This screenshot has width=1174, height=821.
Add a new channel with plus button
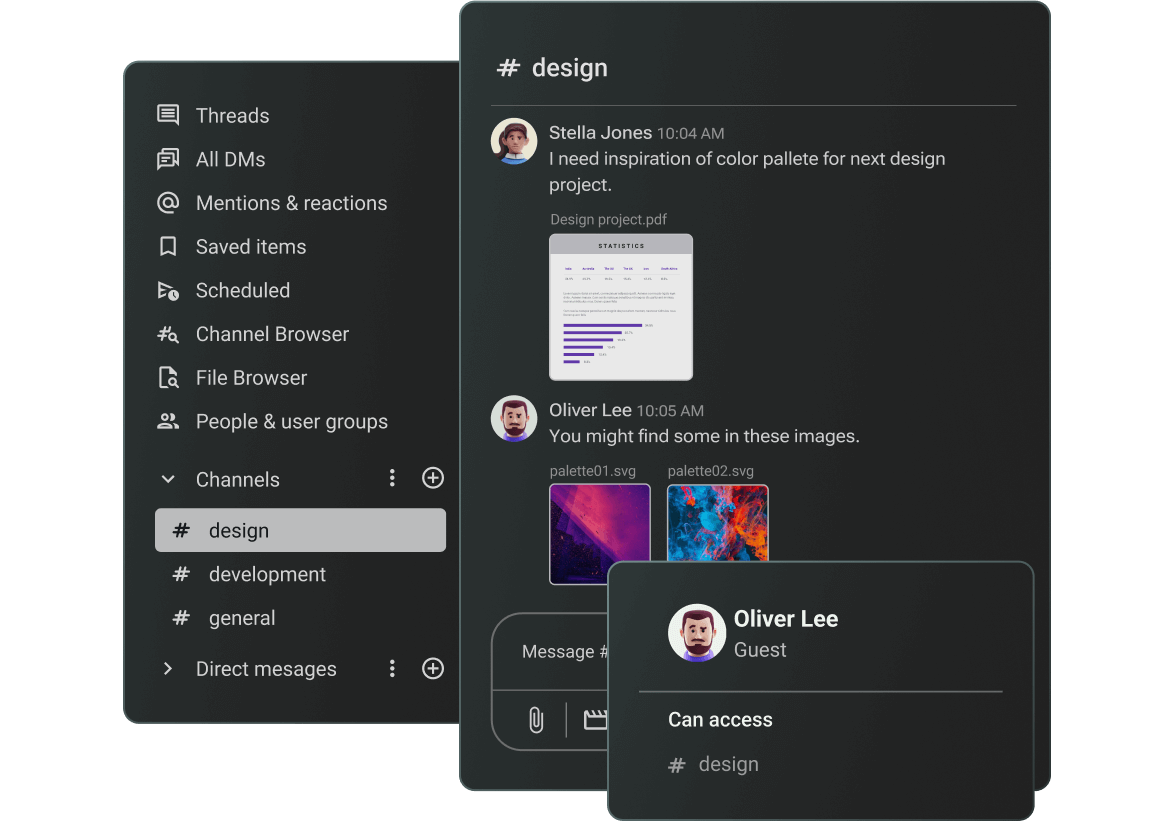point(433,478)
